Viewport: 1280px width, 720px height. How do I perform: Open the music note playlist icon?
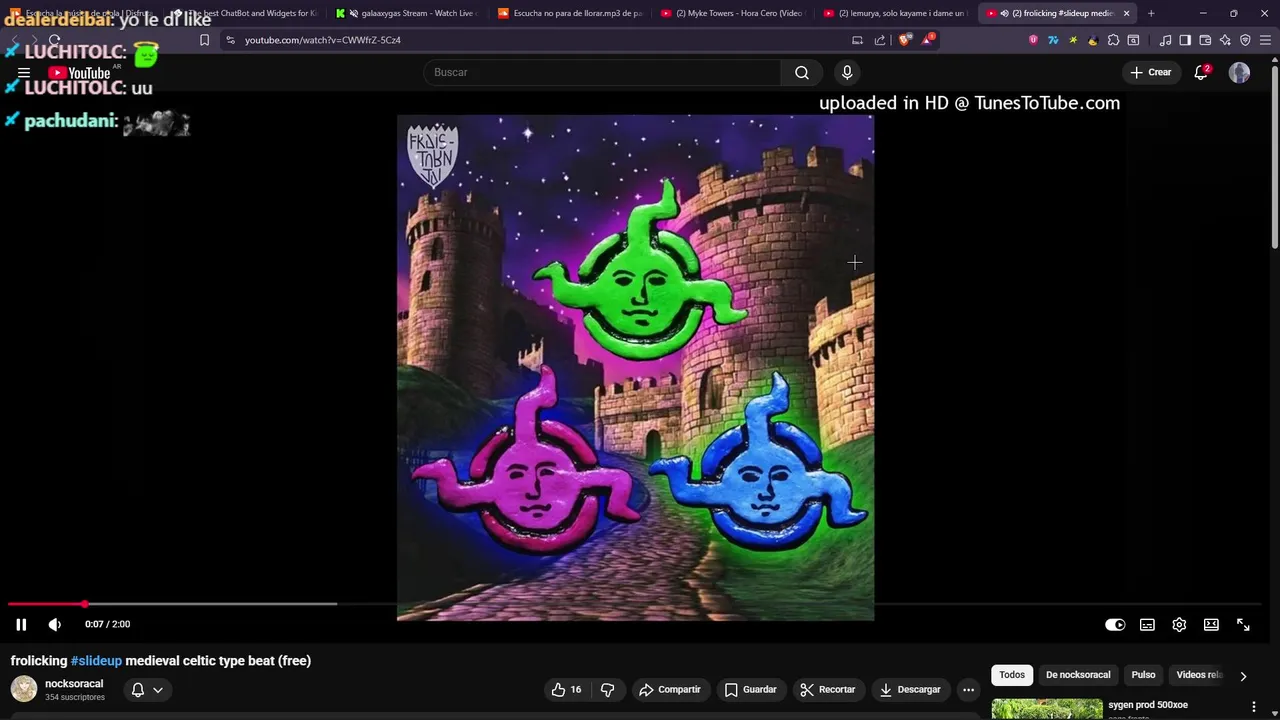click(1165, 40)
